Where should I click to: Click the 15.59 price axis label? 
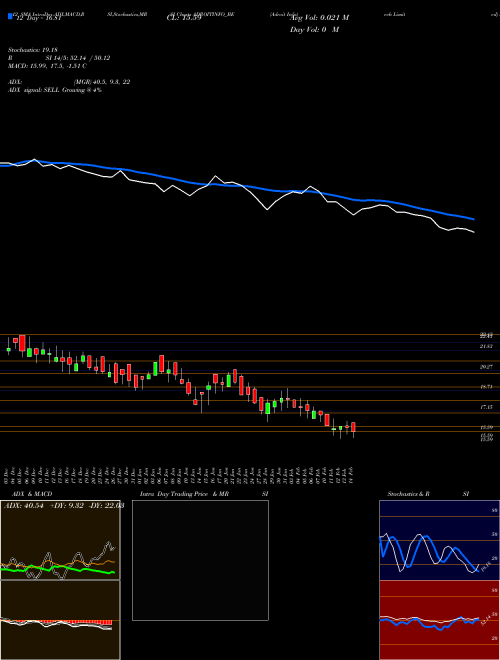tap(486, 427)
